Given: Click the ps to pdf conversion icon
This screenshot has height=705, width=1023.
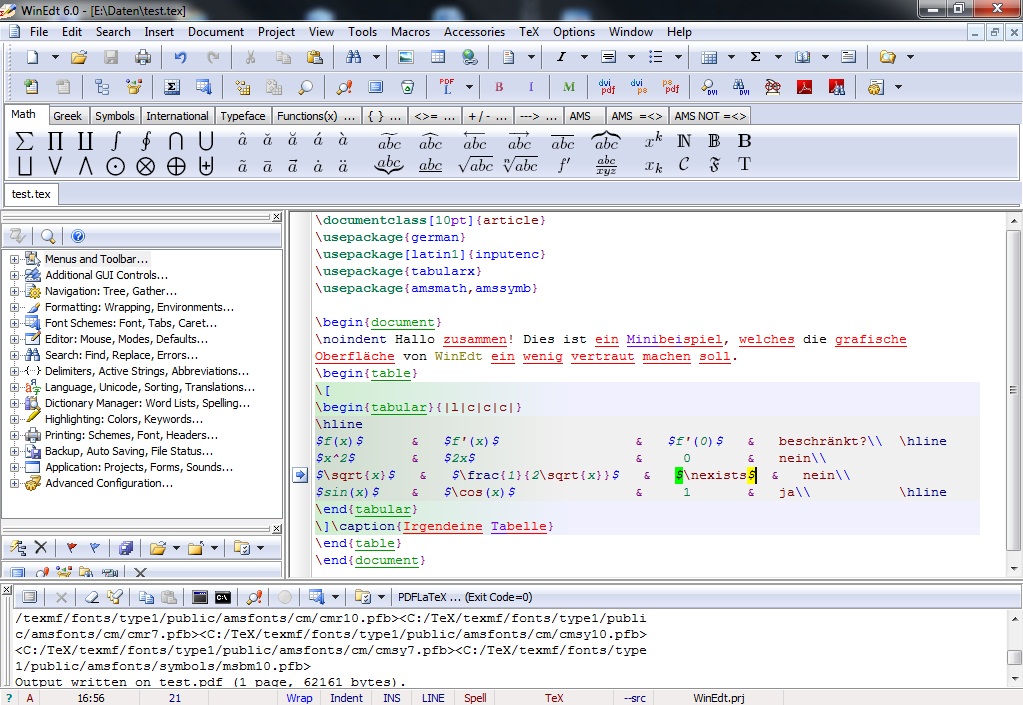Looking at the screenshot, I should (x=671, y=87).
